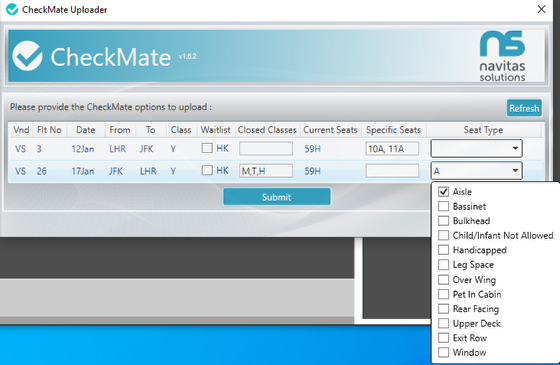Screen dimensions: 560x365
Task: Uncheck the Aisle seat type option
Action: [444, 192]
